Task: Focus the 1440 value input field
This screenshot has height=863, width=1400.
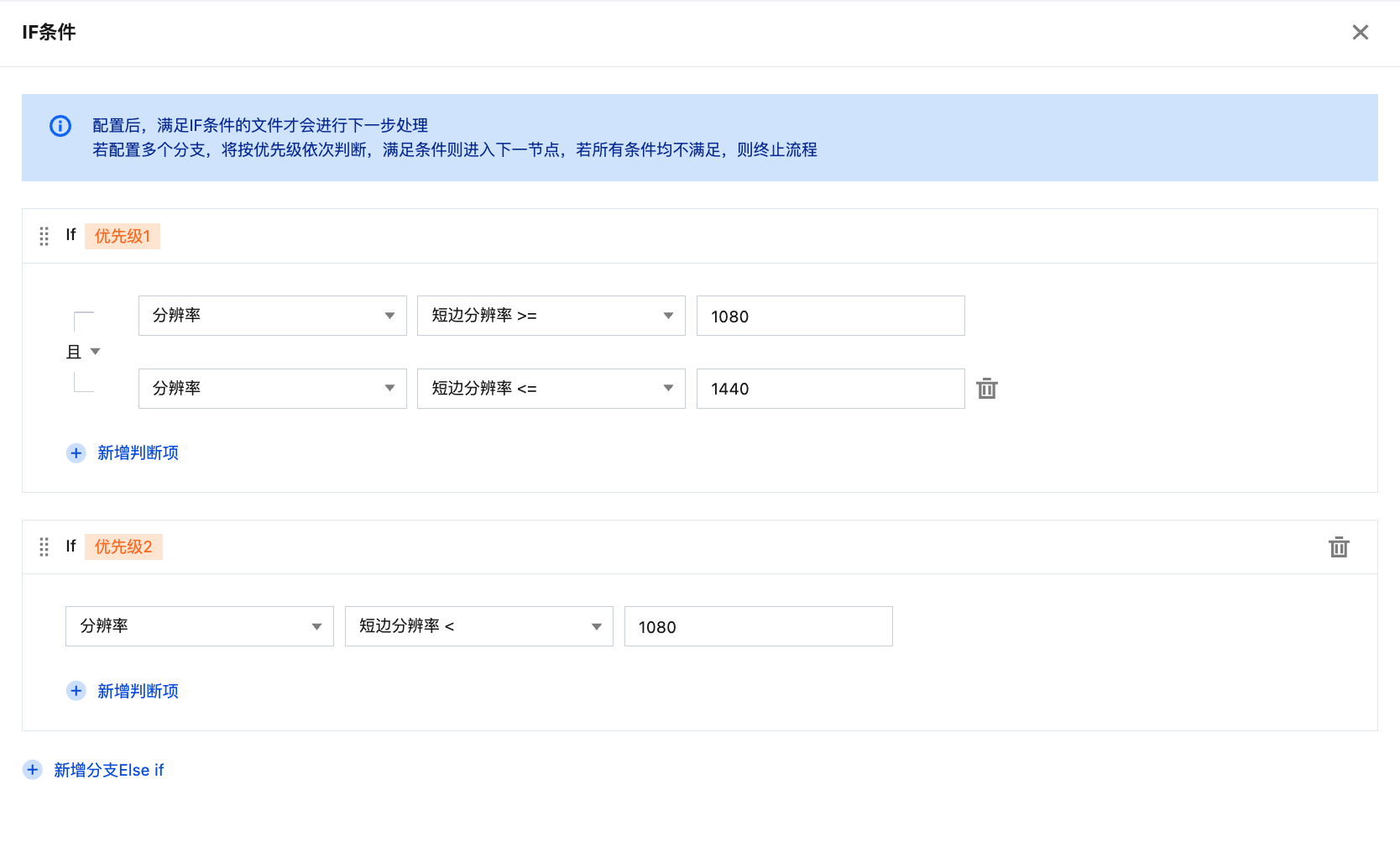Action: click(x=831, y=389)
